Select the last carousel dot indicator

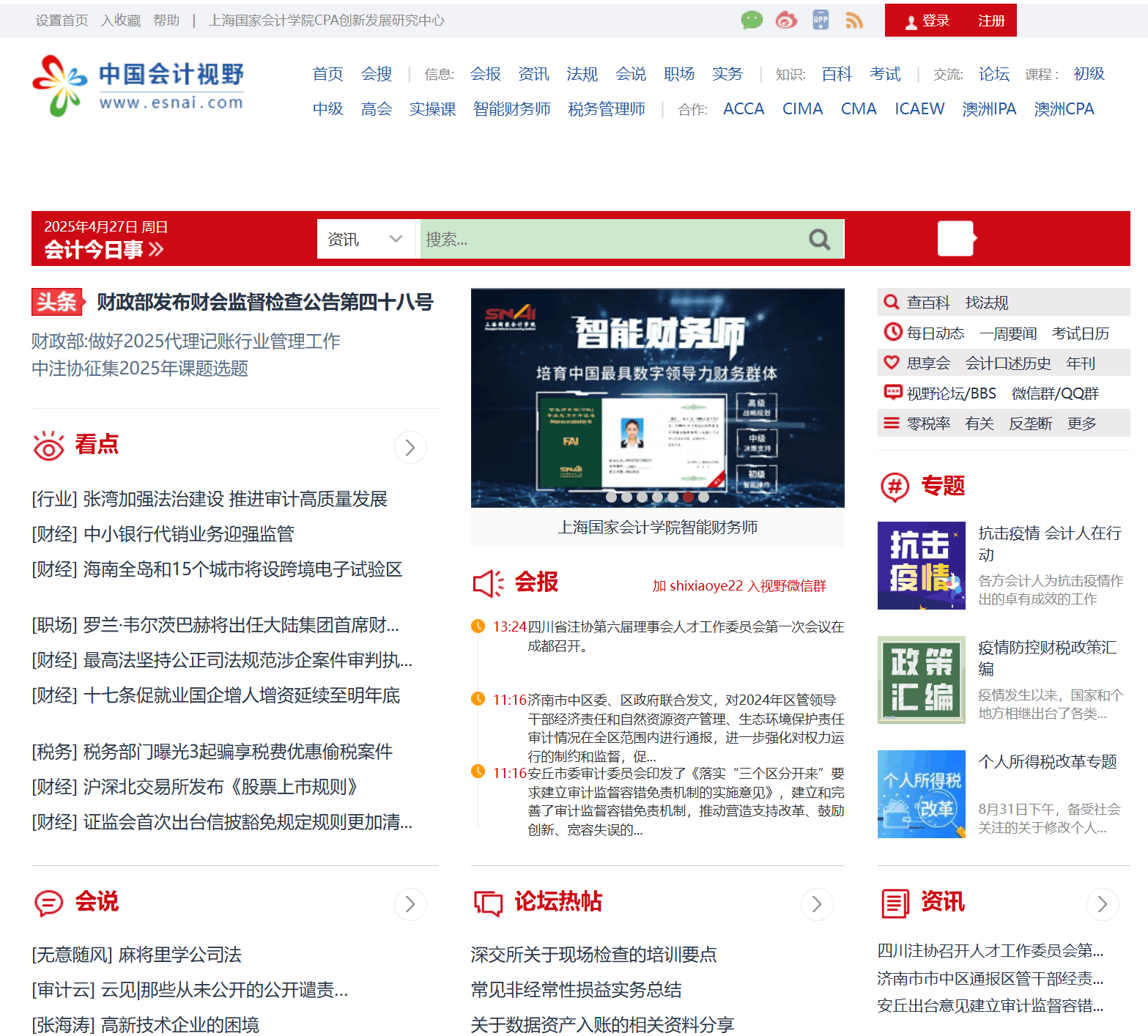pyautogui.click(x=703, y=497)
